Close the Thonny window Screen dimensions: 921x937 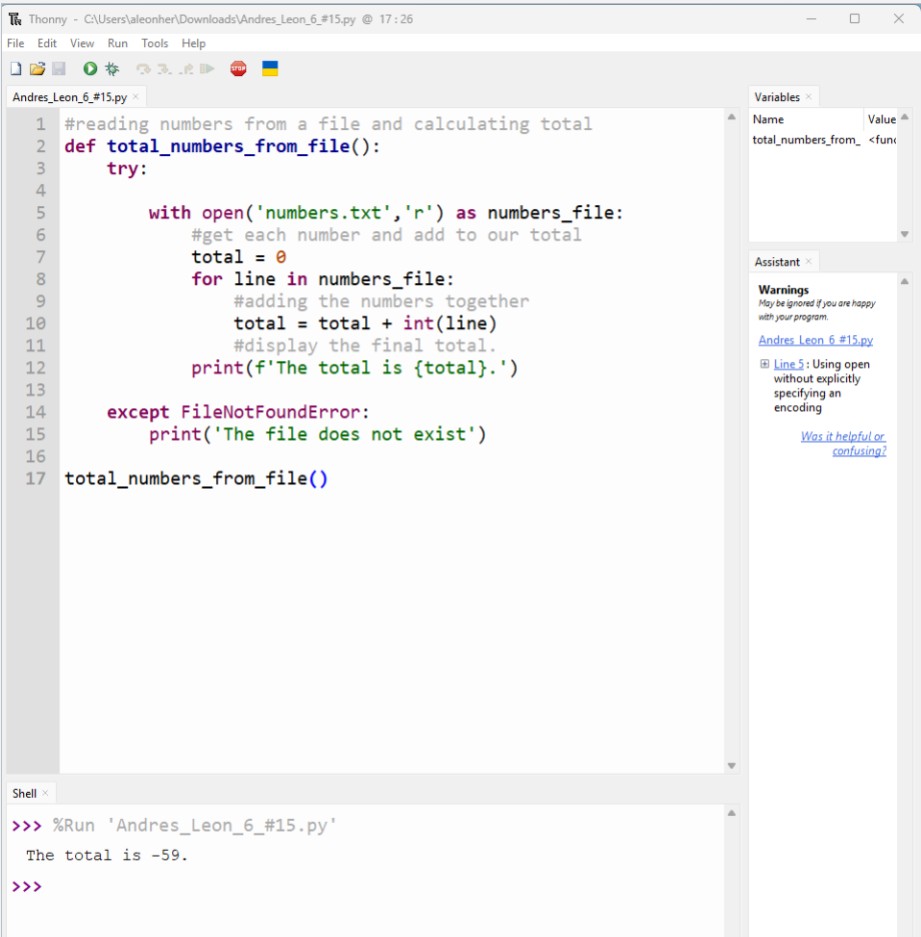coord(898,19)
